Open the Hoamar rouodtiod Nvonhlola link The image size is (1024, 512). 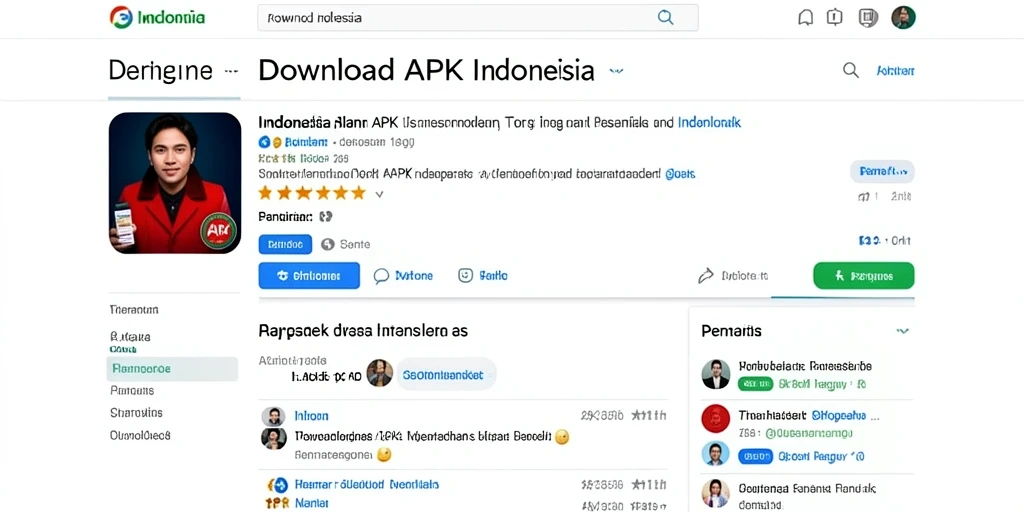click(x=367, y=485)
